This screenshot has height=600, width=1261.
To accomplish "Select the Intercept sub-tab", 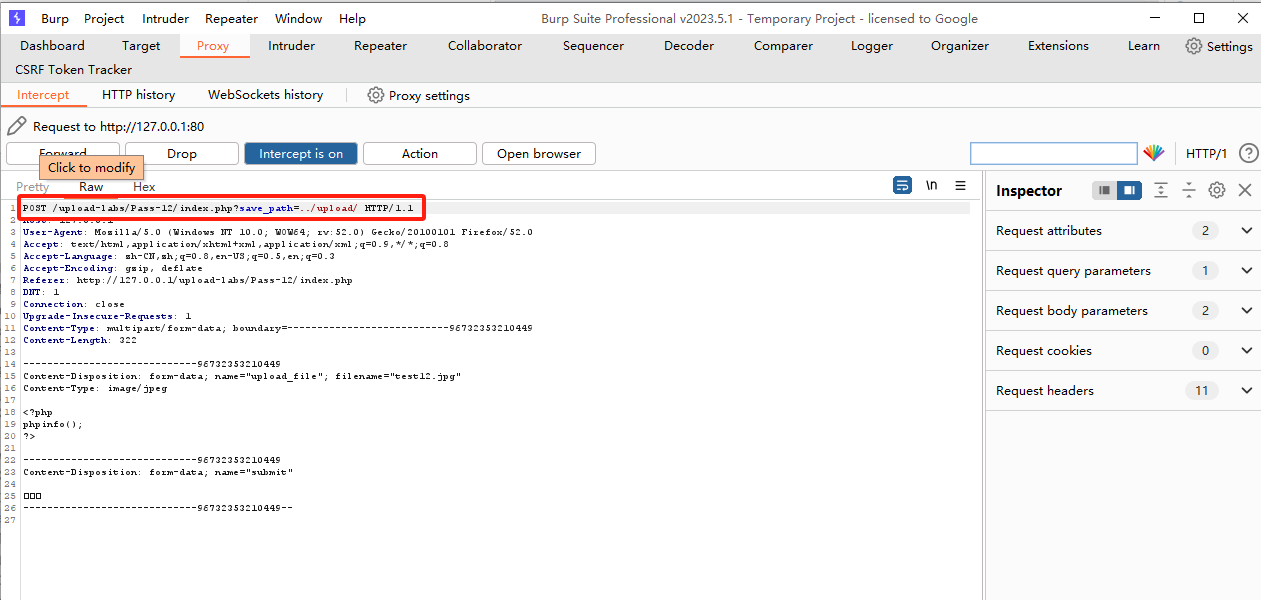I will [x=43, y=95].
